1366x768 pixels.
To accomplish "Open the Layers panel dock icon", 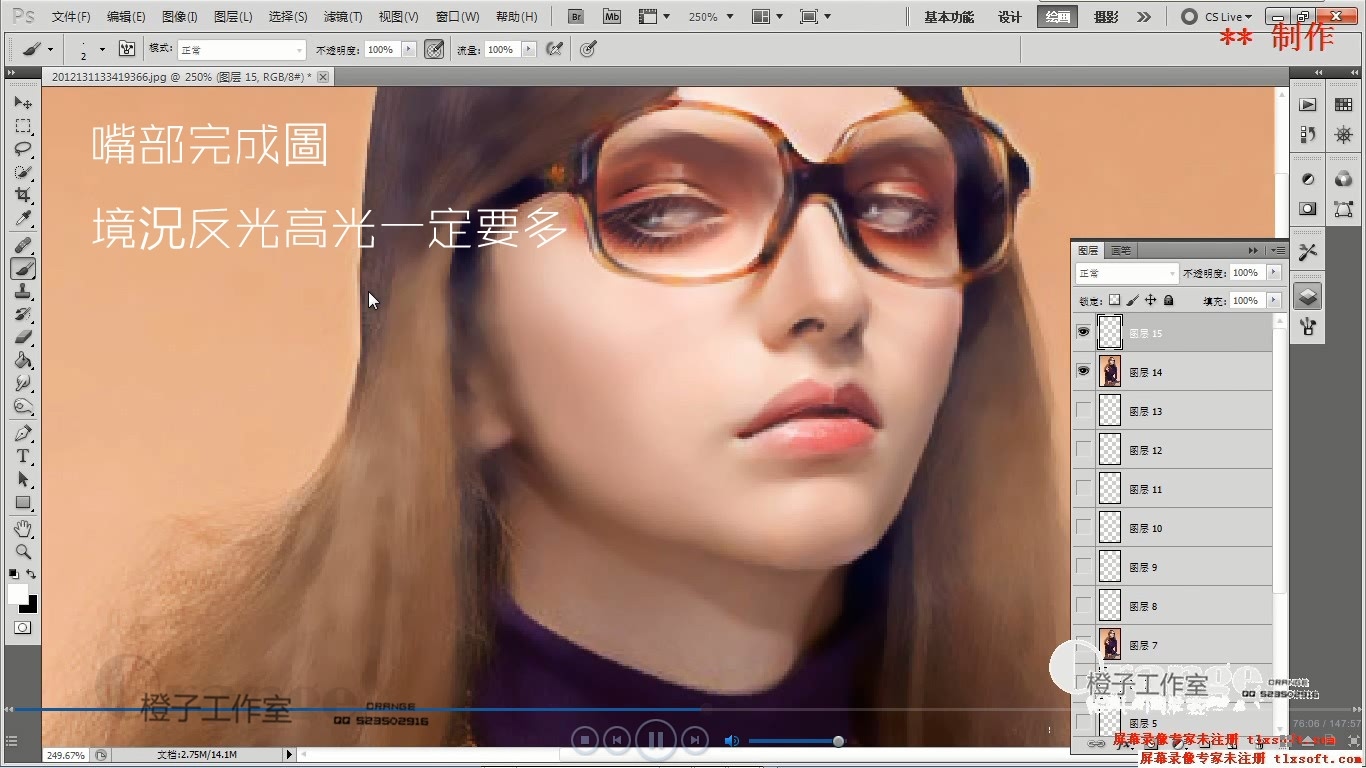I will point(1307,296).
